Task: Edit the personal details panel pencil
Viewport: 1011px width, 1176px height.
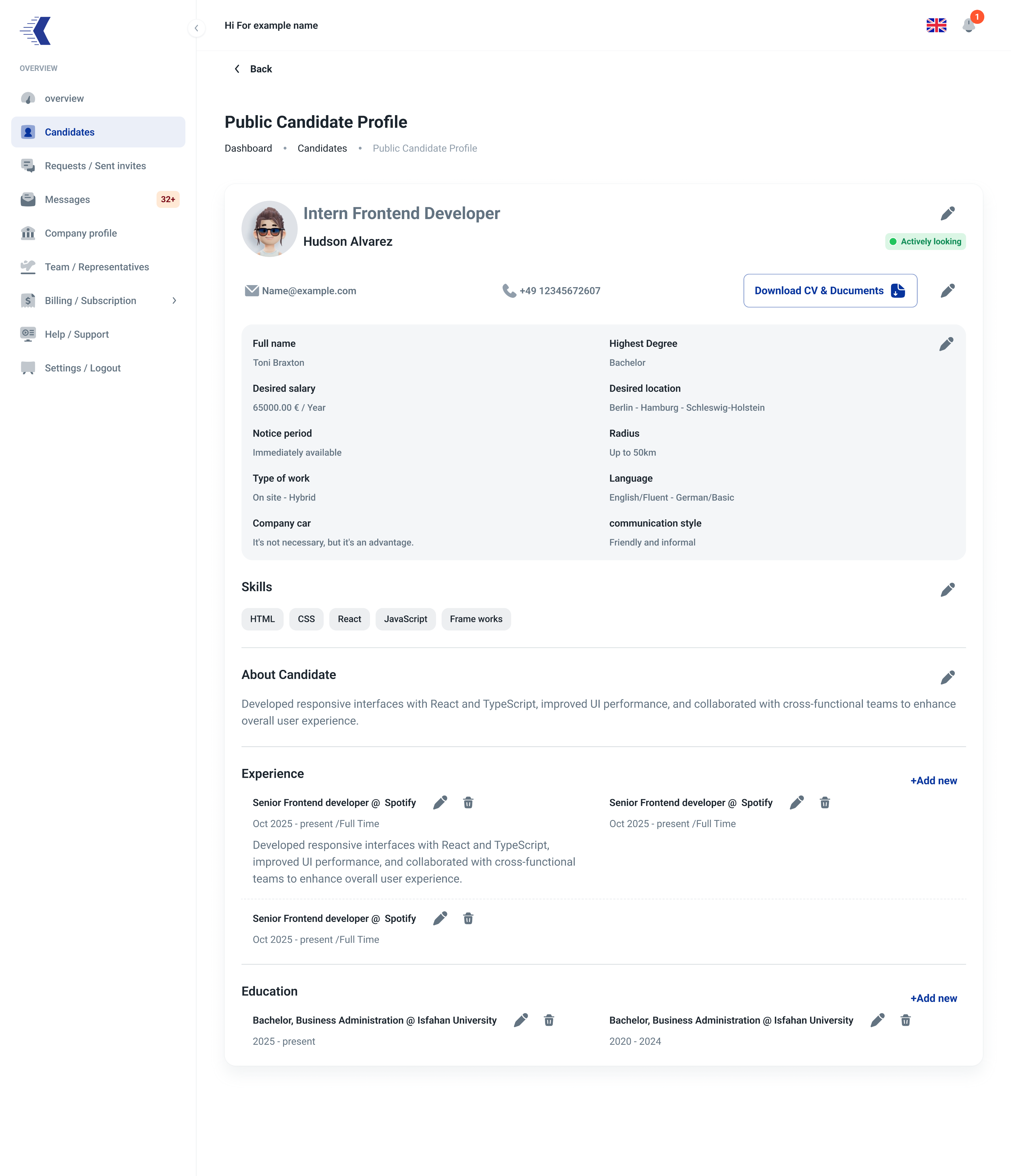Action: (946, 344)
